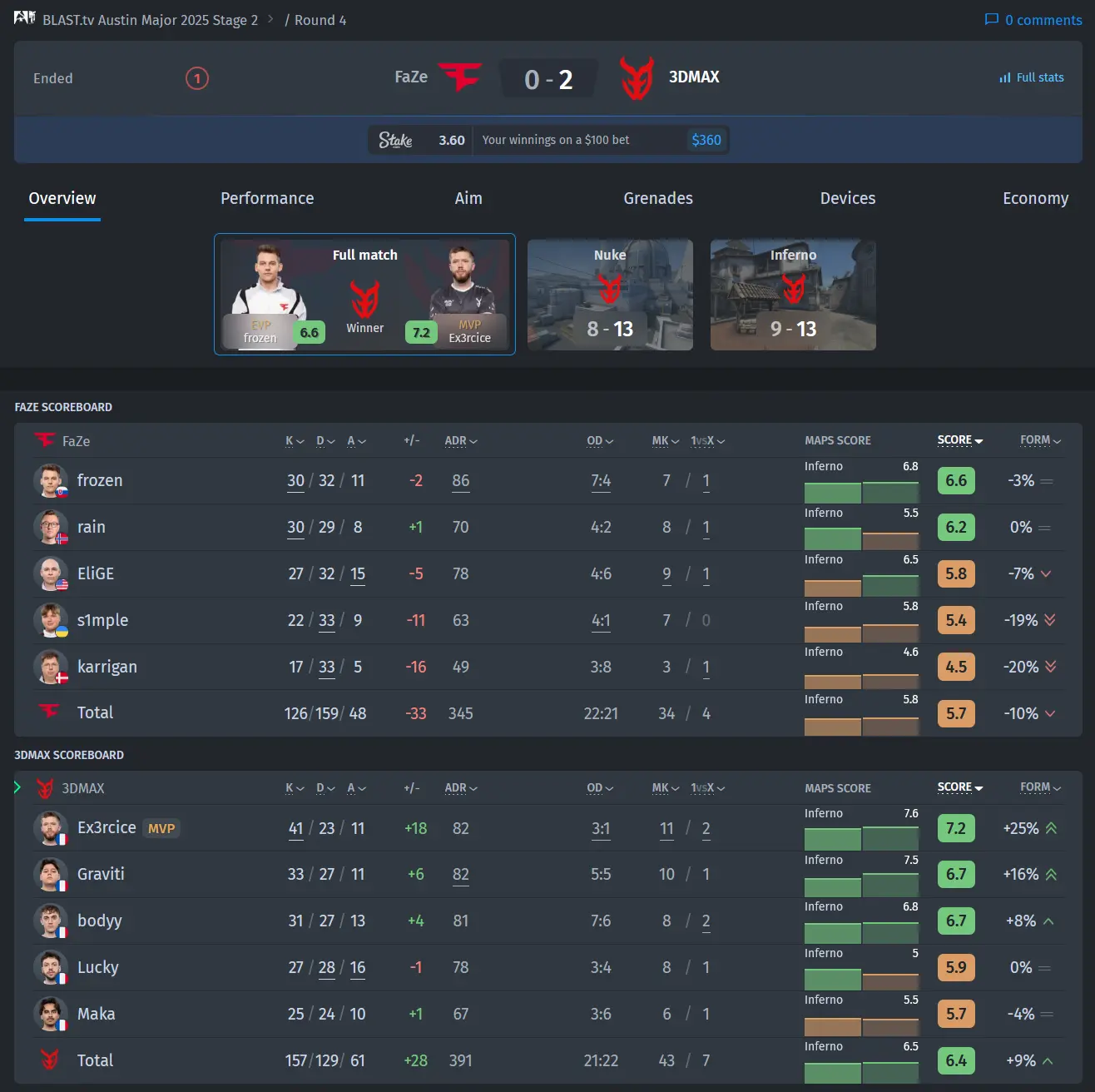This screenshot has width=1095, height=1092.
Task: Sort FaZe scoreboard by ADR
Action: click(461, 441)
